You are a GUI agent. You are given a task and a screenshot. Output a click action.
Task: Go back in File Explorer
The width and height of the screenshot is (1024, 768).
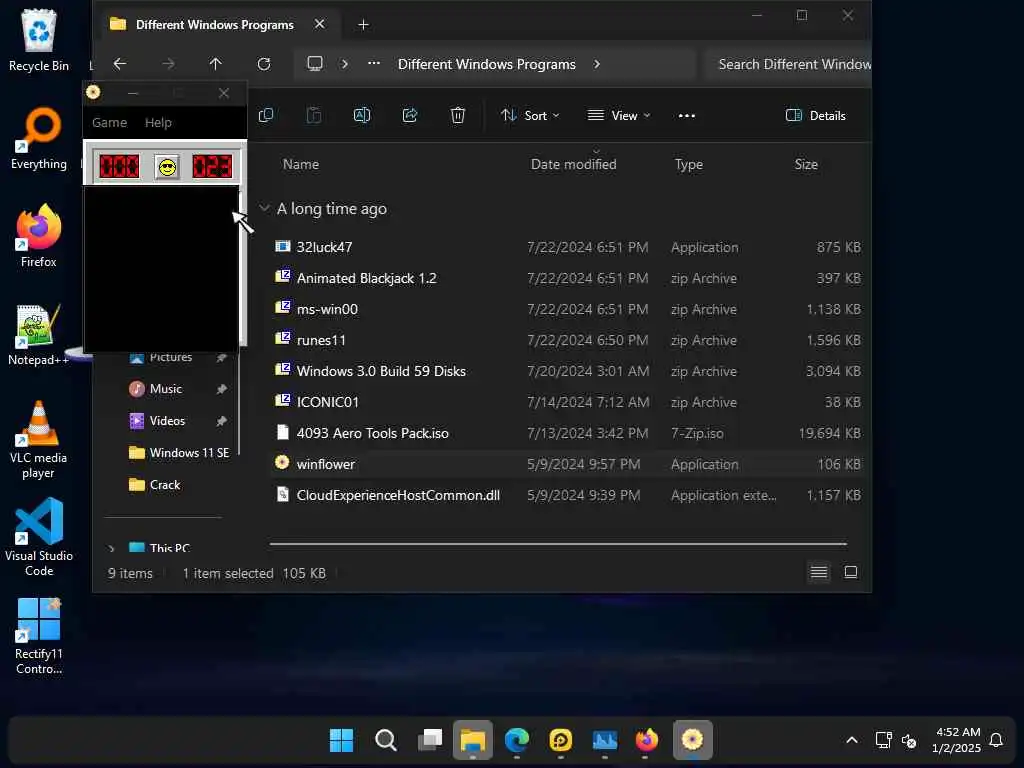click(x=120, y=64)
